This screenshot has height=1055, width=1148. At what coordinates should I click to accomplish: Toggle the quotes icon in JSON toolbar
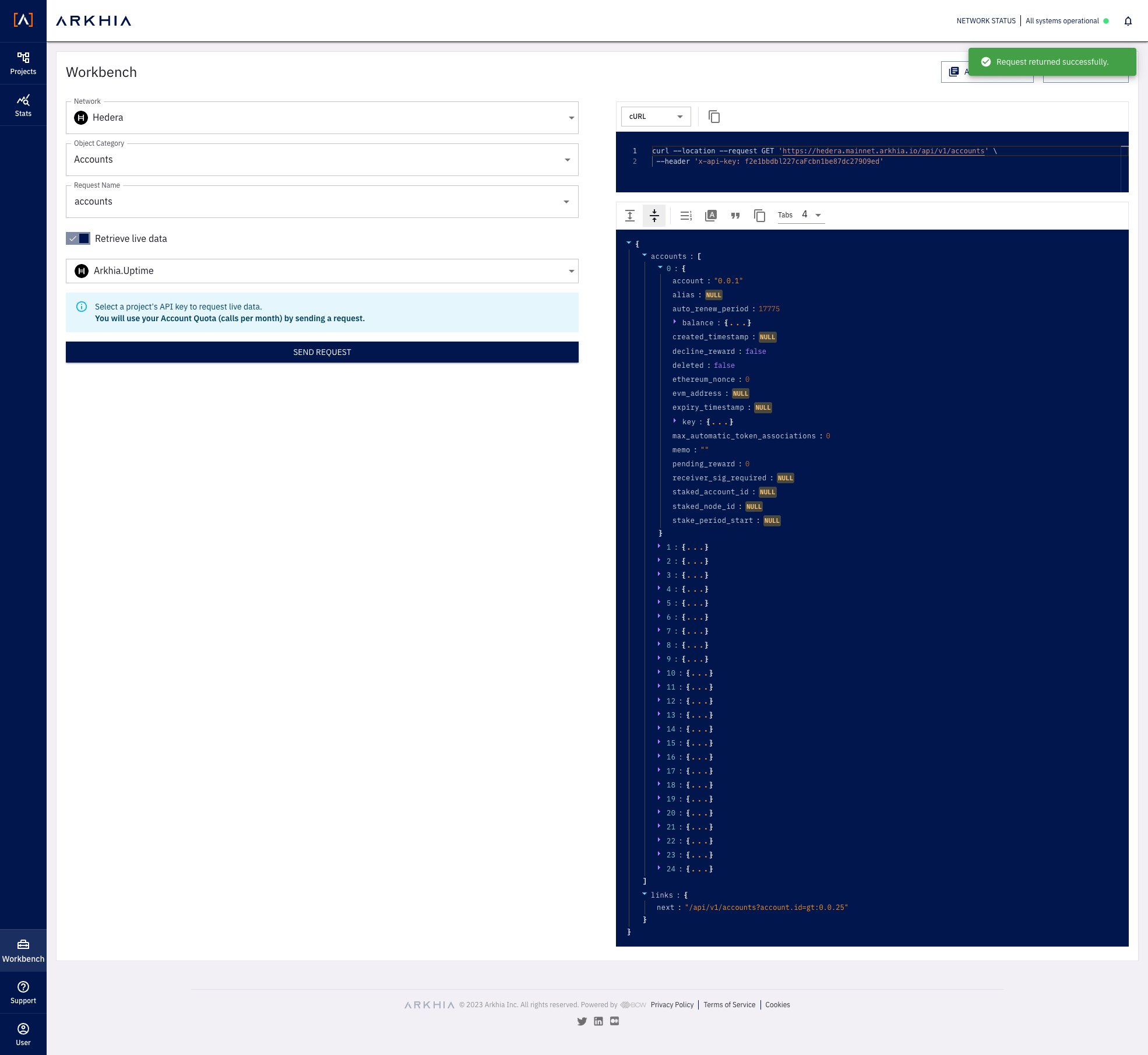[735, 216]
